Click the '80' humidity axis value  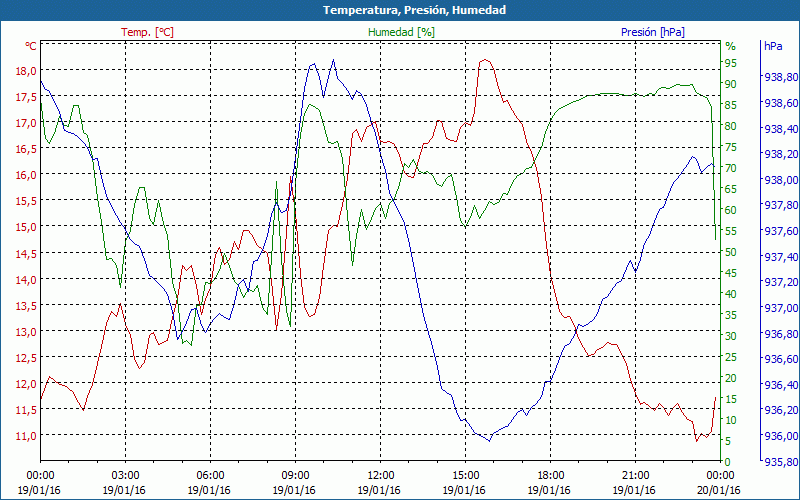pos(731,127)
